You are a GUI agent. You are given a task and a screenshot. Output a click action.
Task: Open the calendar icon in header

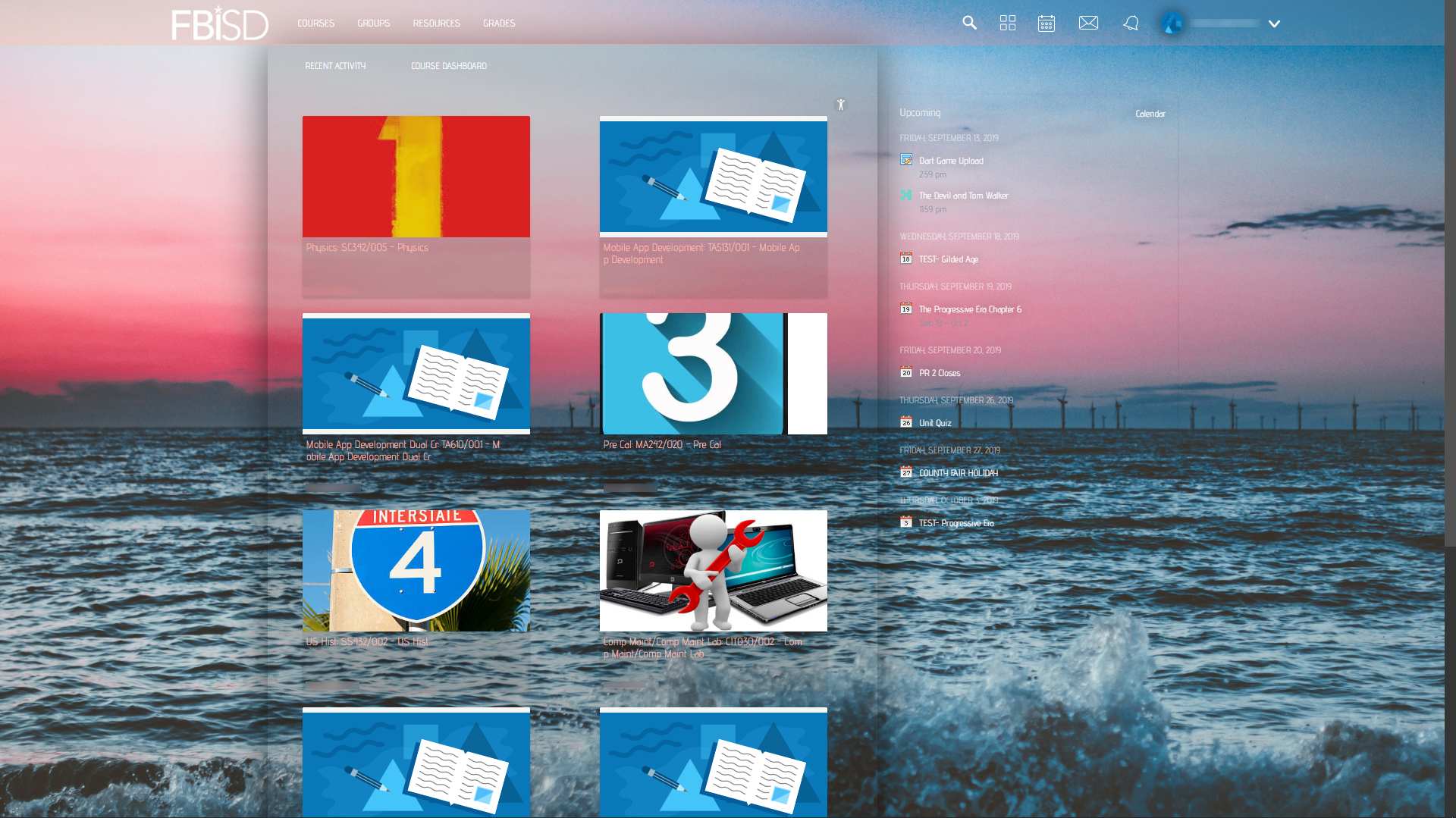click(x=1046, y=23)
